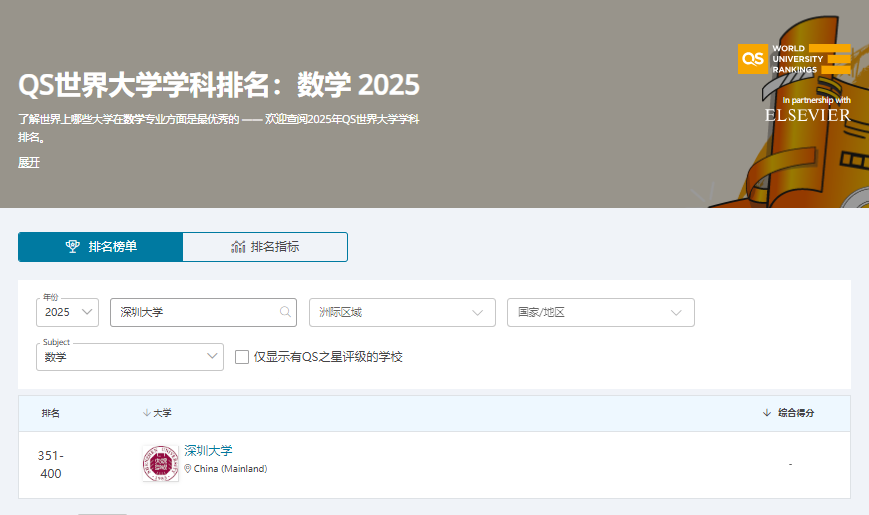
Task: Click the 展开 link to expand description
Action: (29, 162)
